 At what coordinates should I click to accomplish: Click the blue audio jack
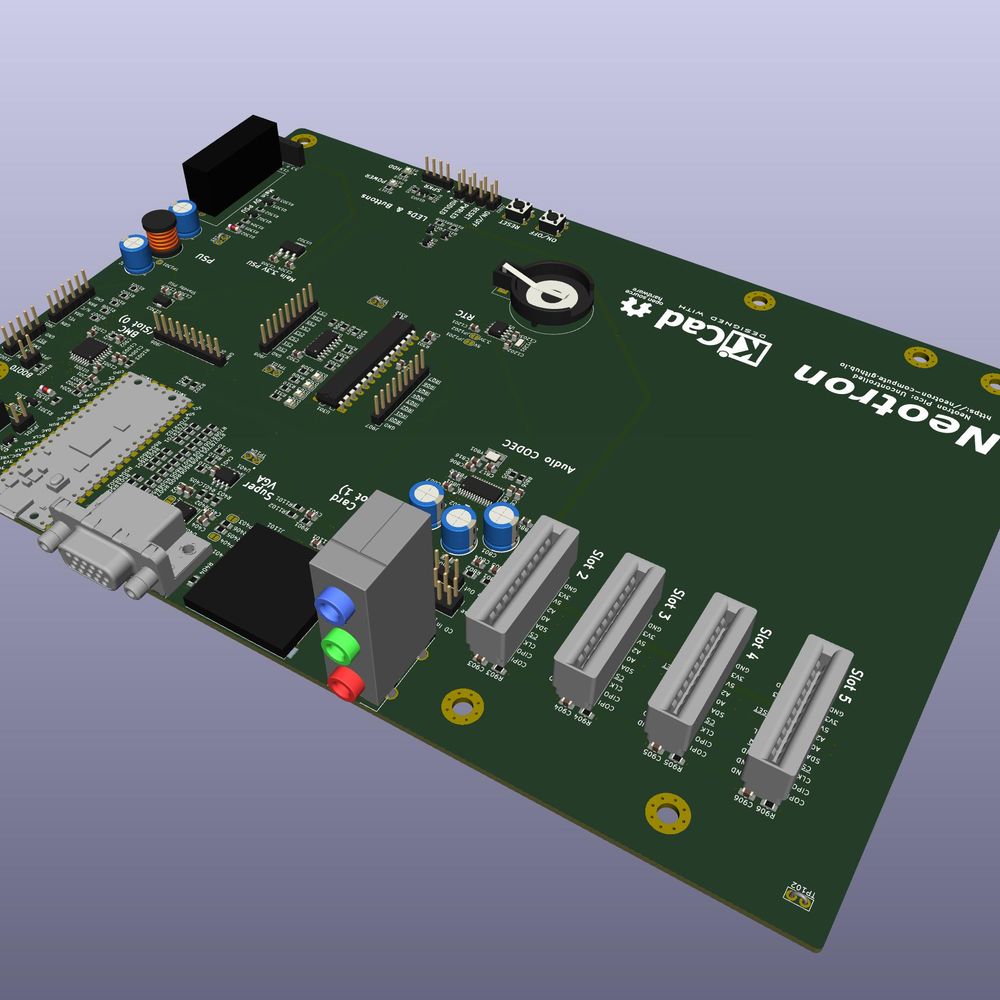335,605
